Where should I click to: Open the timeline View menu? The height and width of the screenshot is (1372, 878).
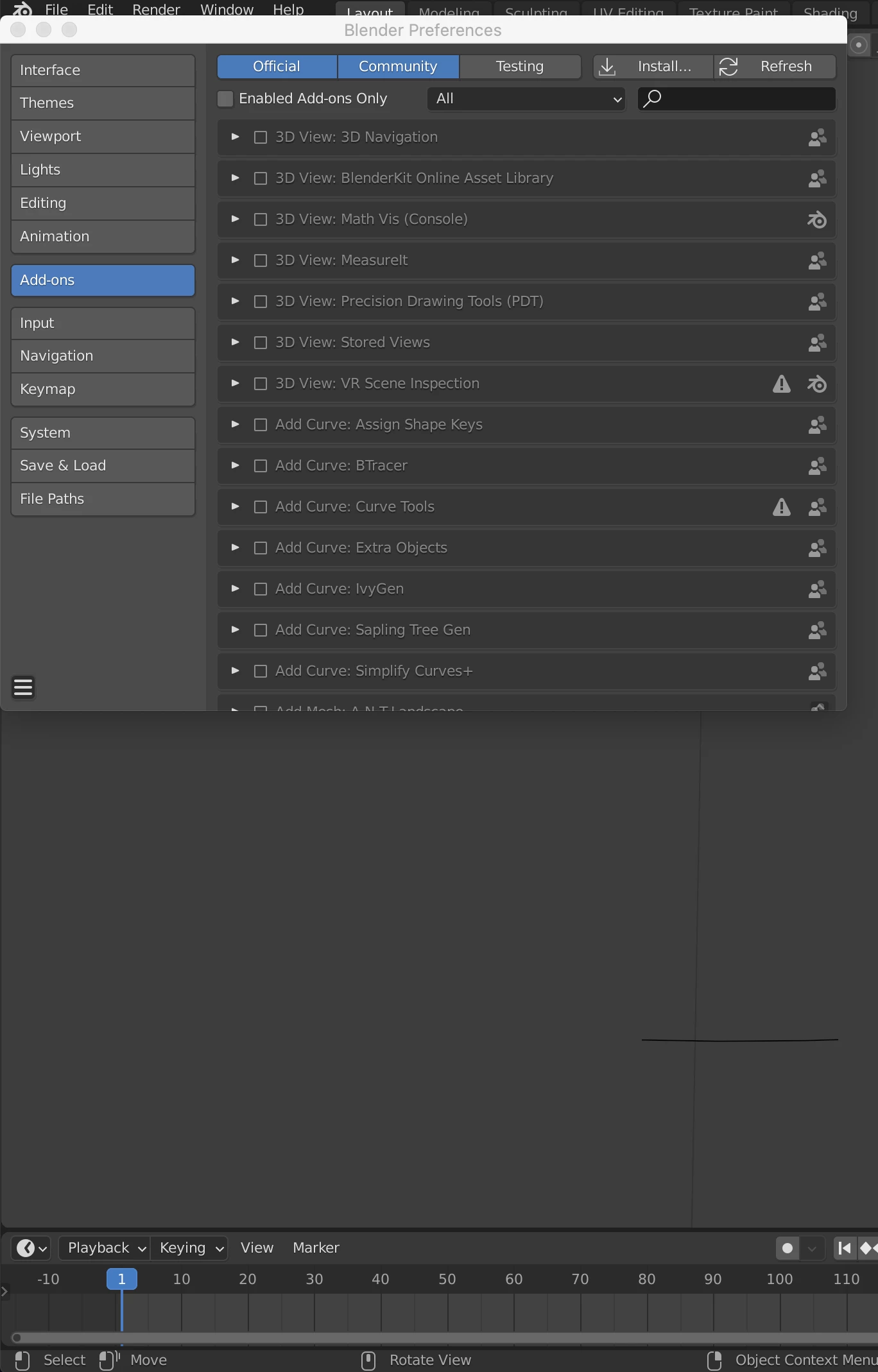(x=257, y=1248)
